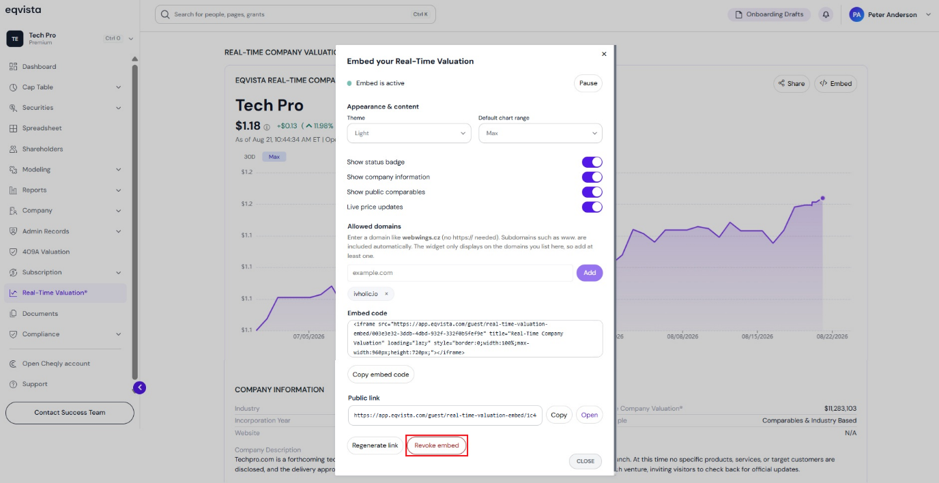This screenshot has height=483, width=939.
Task: Open the Peter Anderson account menu chevron
Action: point(929,15)
